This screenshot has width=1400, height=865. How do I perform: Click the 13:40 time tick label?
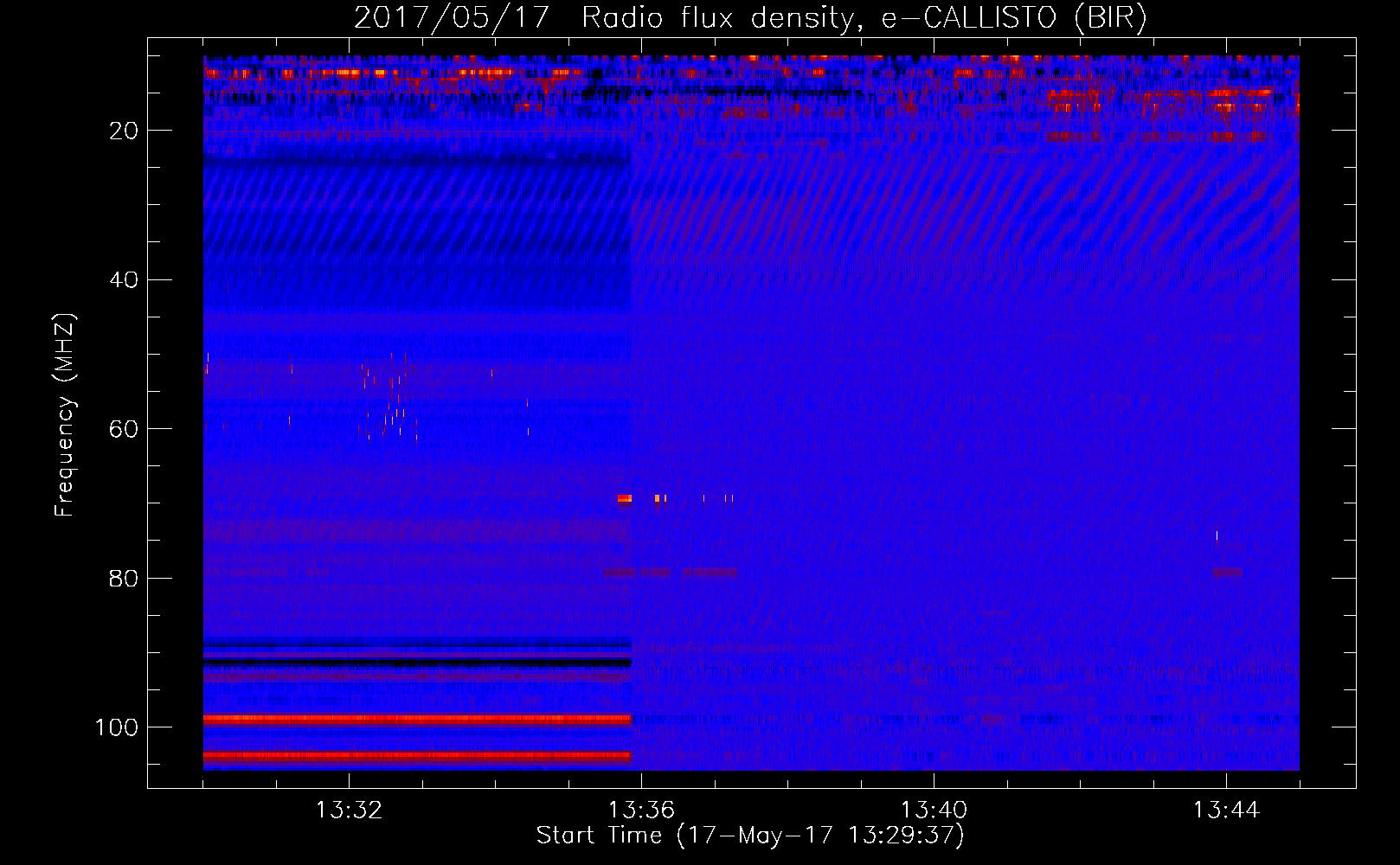click(934, 811)
